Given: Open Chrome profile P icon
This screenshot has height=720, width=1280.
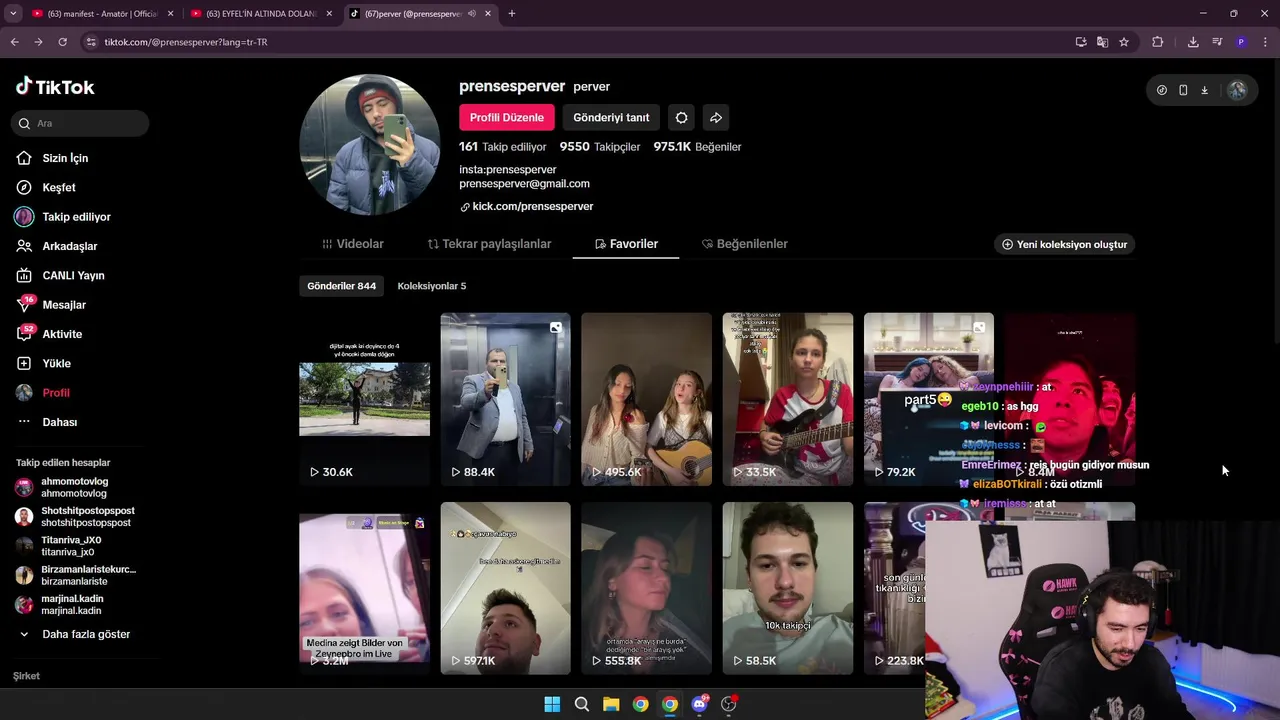Looking at the screenshot, I should tap(1241, 42).
